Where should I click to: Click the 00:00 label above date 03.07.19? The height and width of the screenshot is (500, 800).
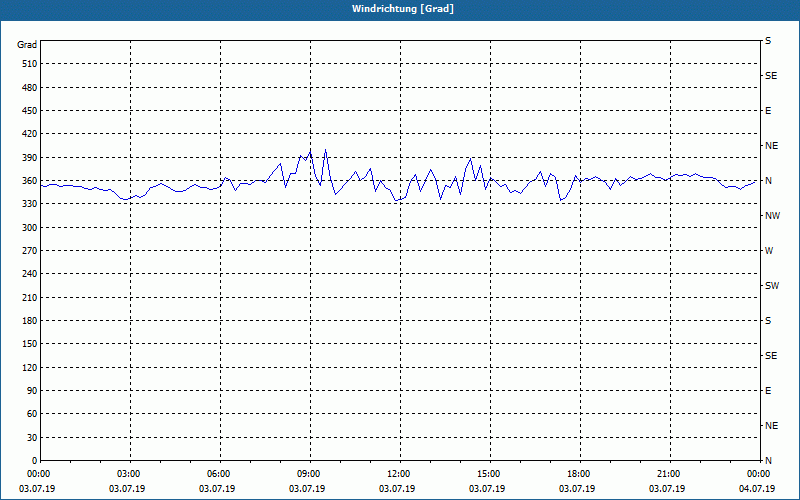click(39, 474)
